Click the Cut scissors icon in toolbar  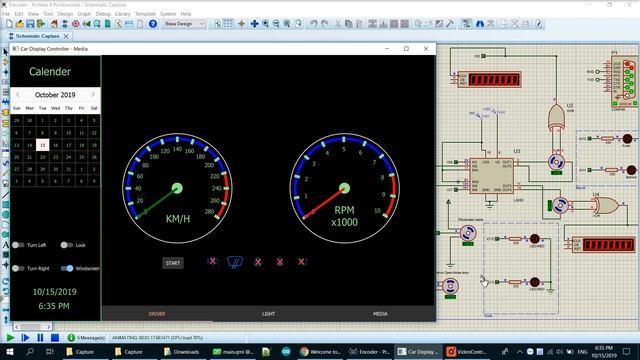(x=338, y=24)
